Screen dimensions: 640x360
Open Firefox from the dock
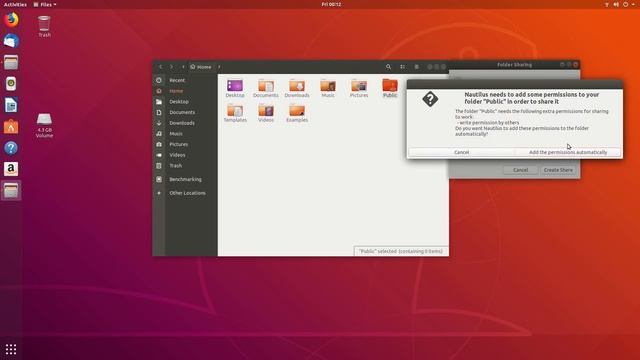tap(11, 20)
